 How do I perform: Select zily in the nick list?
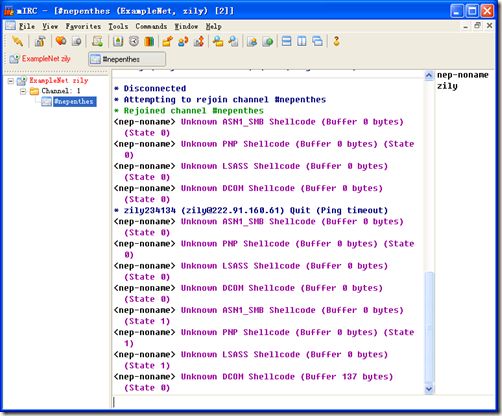(x=447, y=86)
